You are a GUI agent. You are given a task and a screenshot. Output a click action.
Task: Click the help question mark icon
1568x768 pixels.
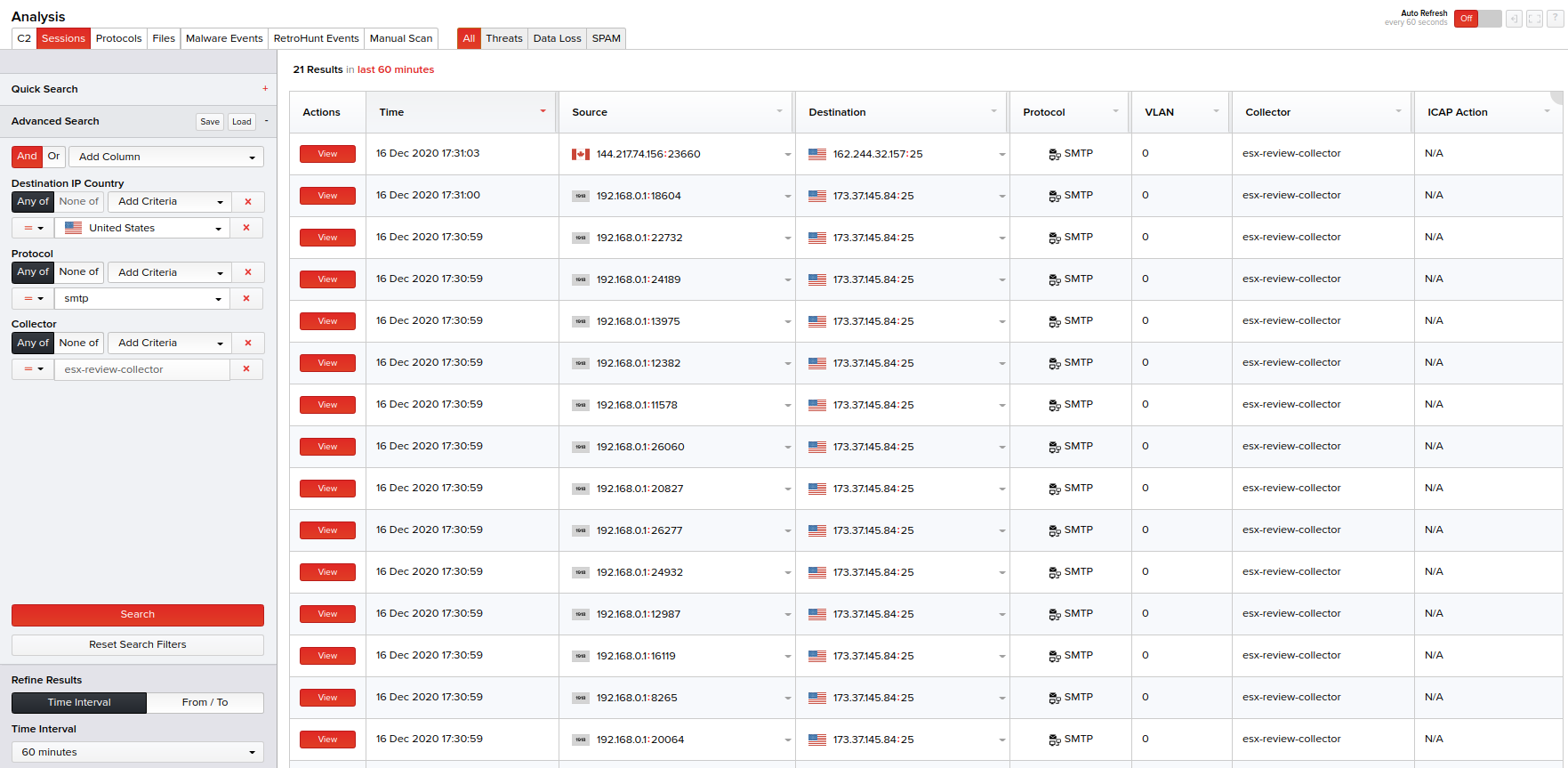(1555, 19)
